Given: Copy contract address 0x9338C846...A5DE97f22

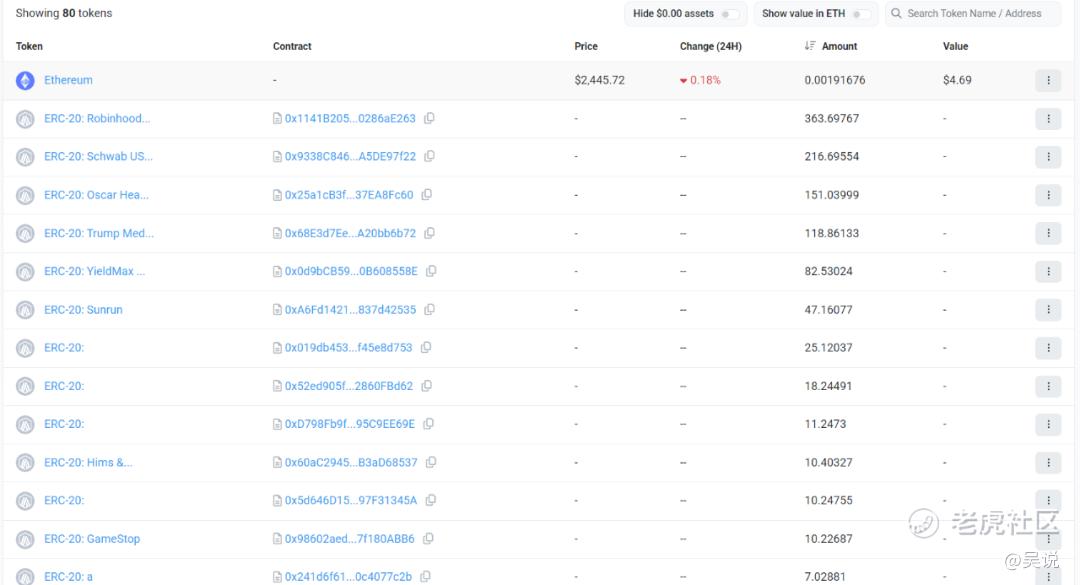Looking at the screenshot, I should [x=429, y=156].
